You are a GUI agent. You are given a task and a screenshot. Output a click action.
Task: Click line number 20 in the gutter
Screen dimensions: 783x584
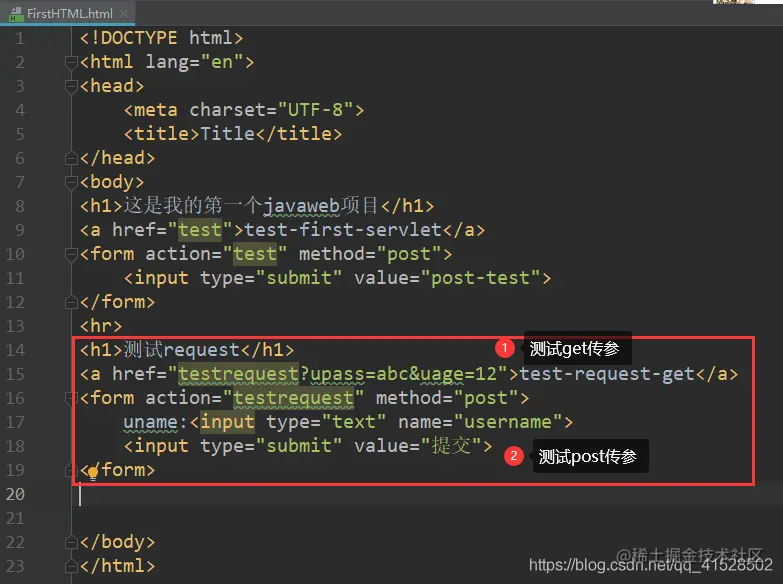[x=15, y=494]
